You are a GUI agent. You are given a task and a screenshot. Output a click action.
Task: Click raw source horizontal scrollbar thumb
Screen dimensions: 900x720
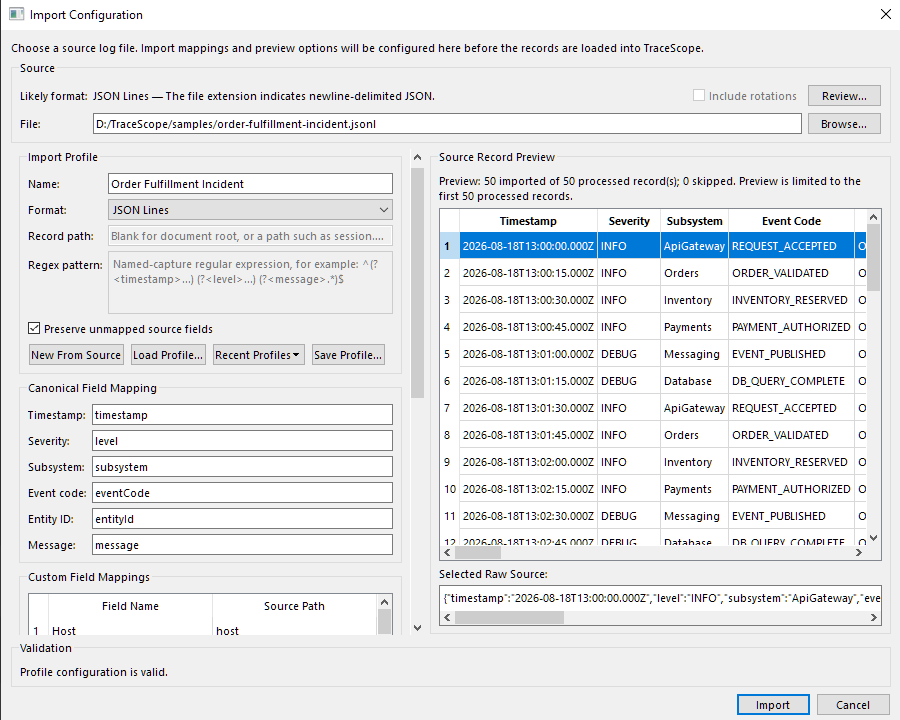(509, 617)
